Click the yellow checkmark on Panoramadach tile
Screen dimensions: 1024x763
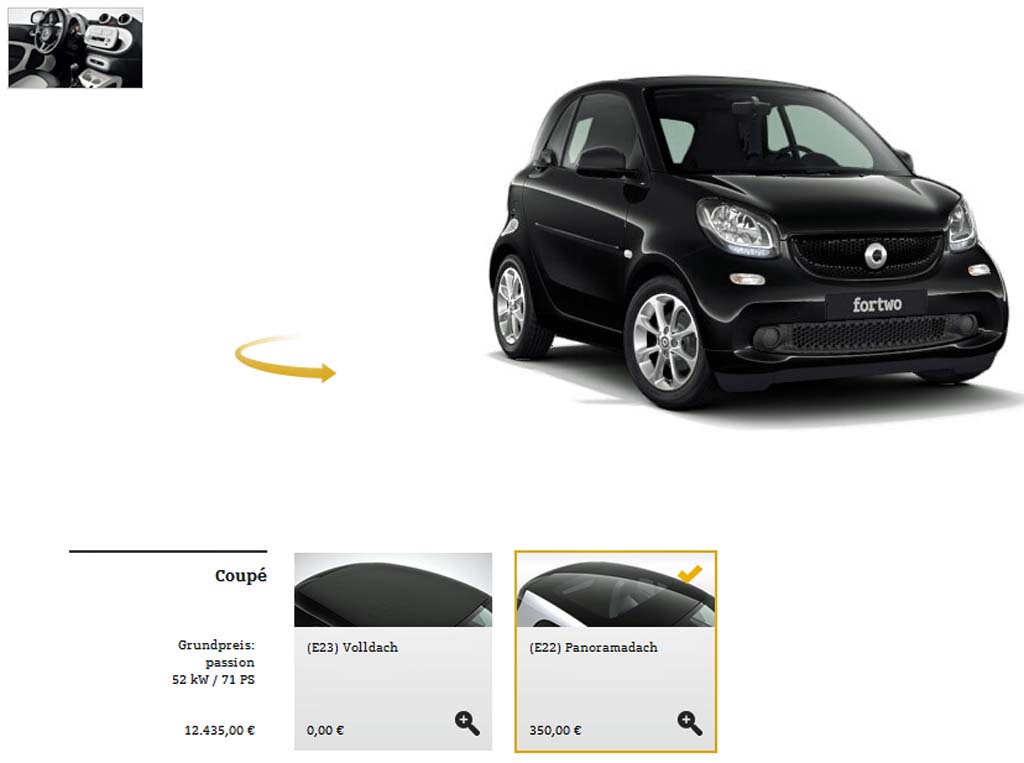point(690,574)
